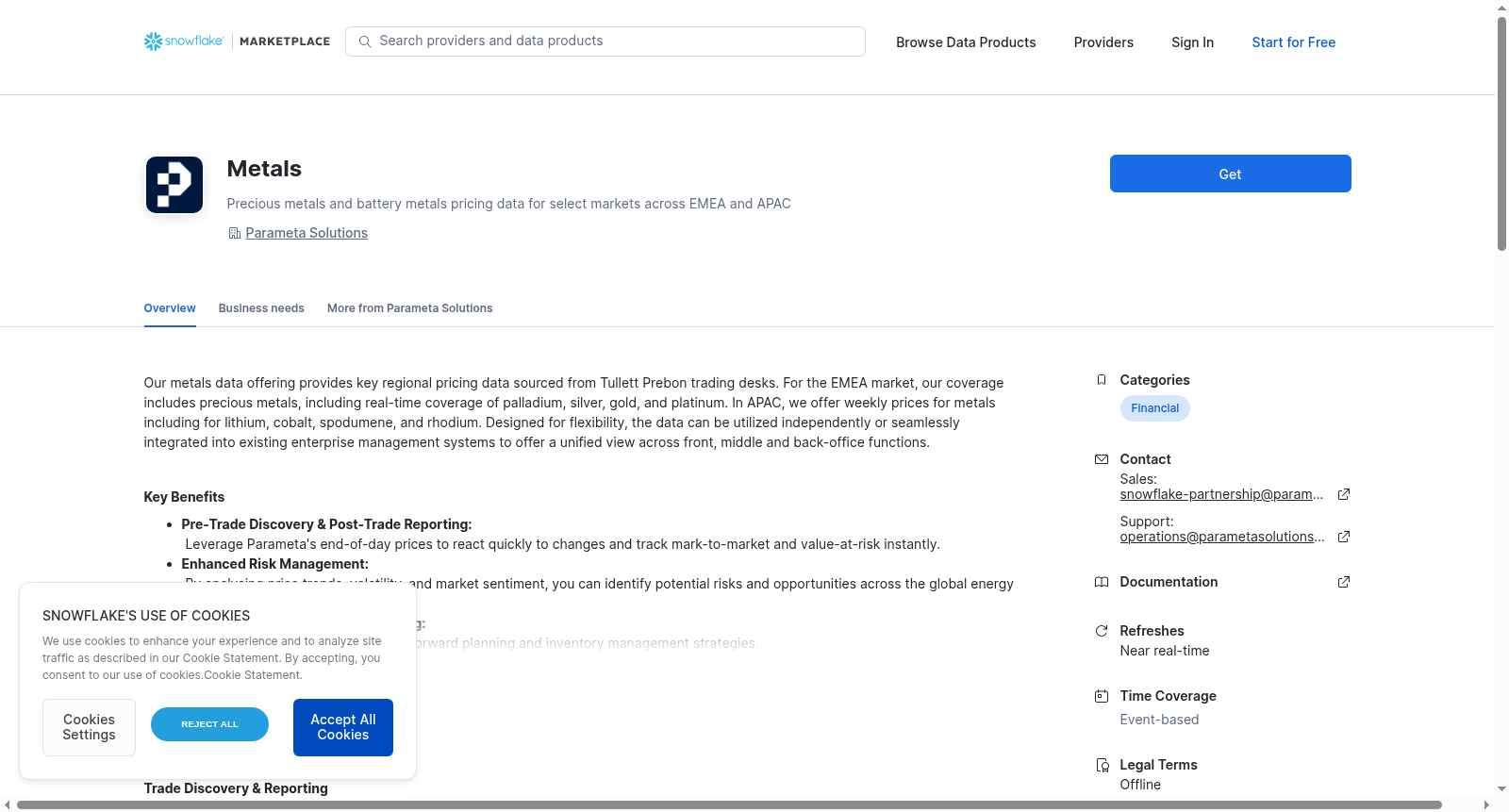This screenshot has width=1509, height=812.
Task: Click the Documentation label
Action: point(1169,582)
